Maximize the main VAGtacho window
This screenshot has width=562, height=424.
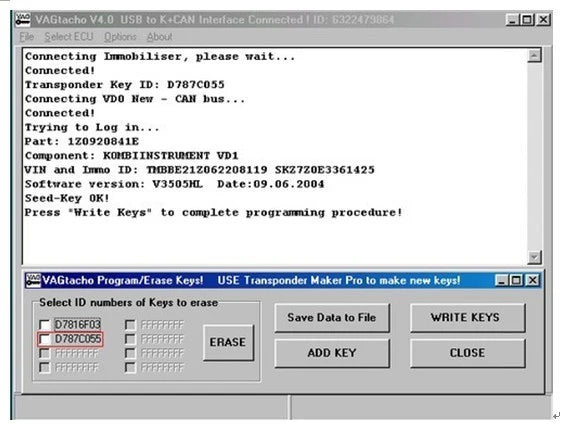pyautogui.click(x=528, y=20)
